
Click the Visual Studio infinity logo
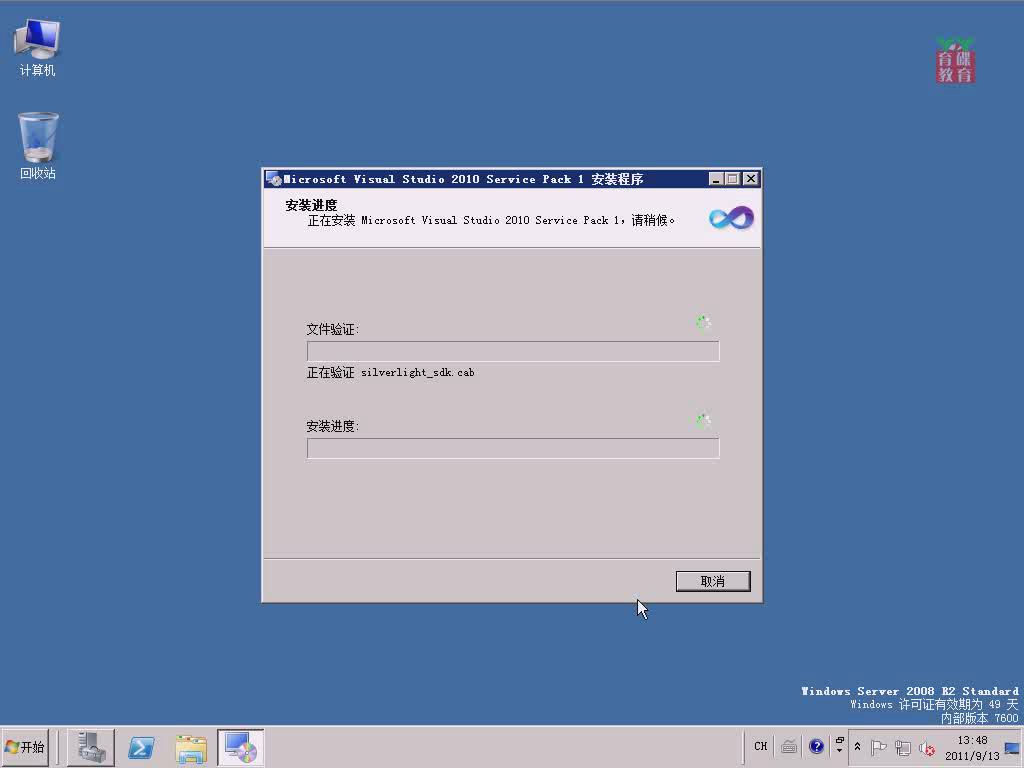pos(731,217)
